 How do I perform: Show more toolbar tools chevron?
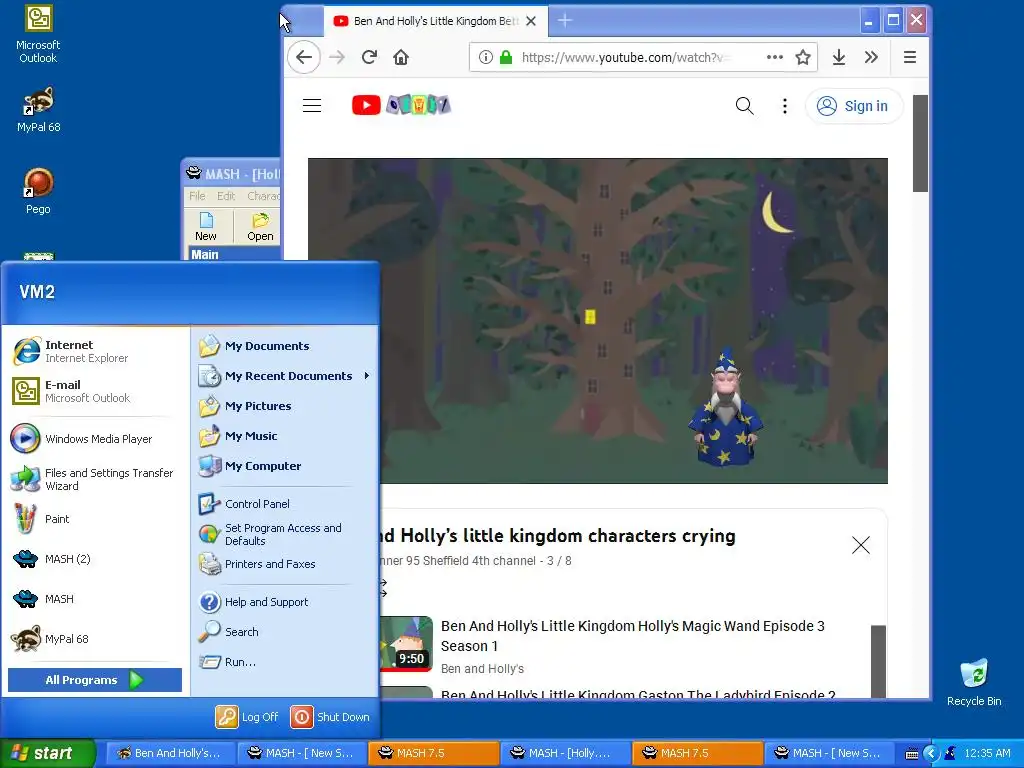point(871,57)
